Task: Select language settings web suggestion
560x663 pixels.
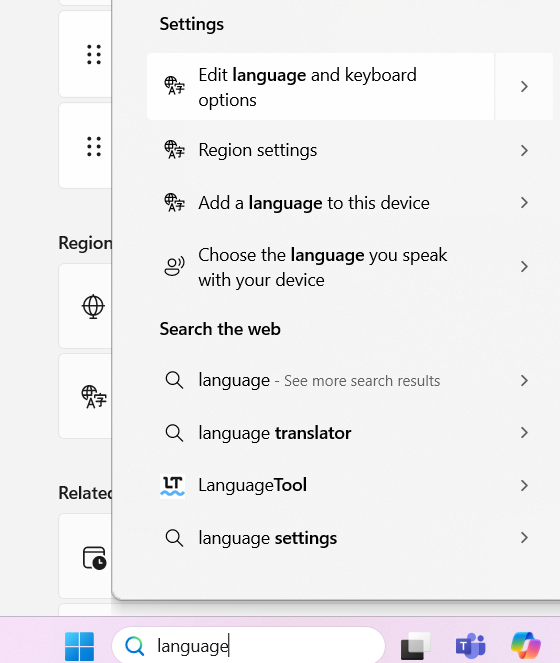Action: (321, 538)
